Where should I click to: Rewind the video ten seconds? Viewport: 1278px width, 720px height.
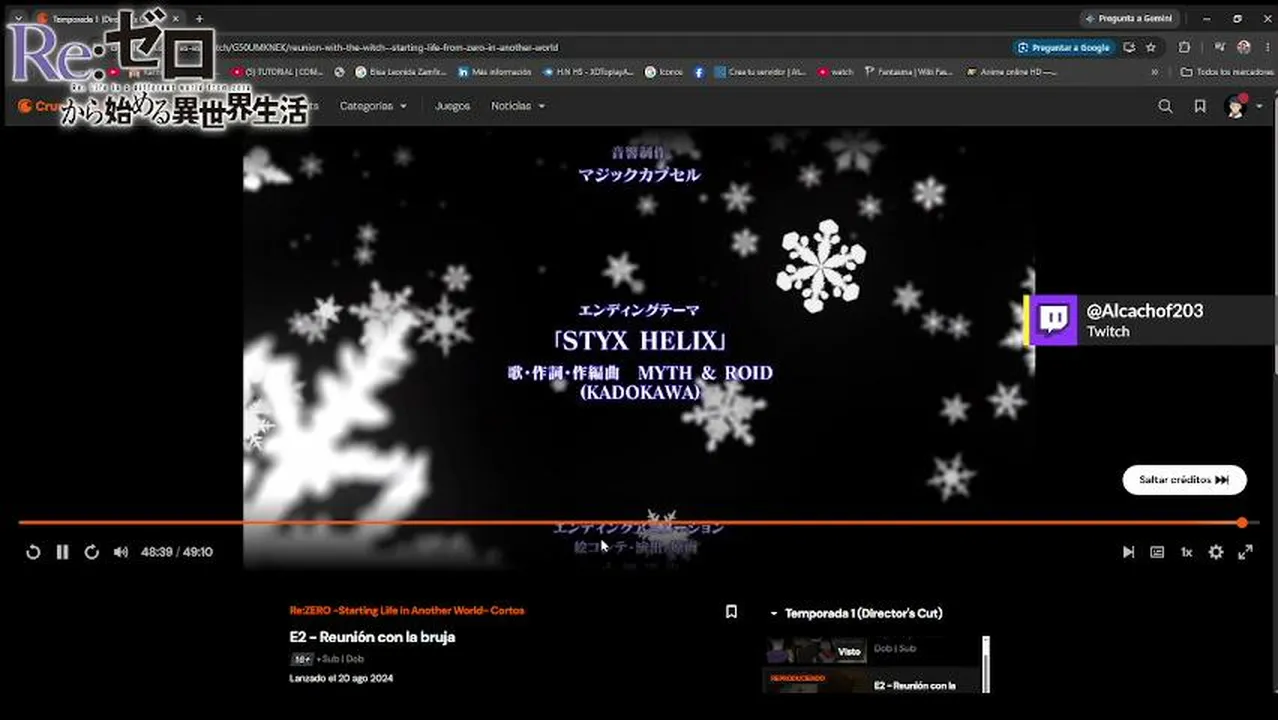pyautogui.click(x=33, y=552)
